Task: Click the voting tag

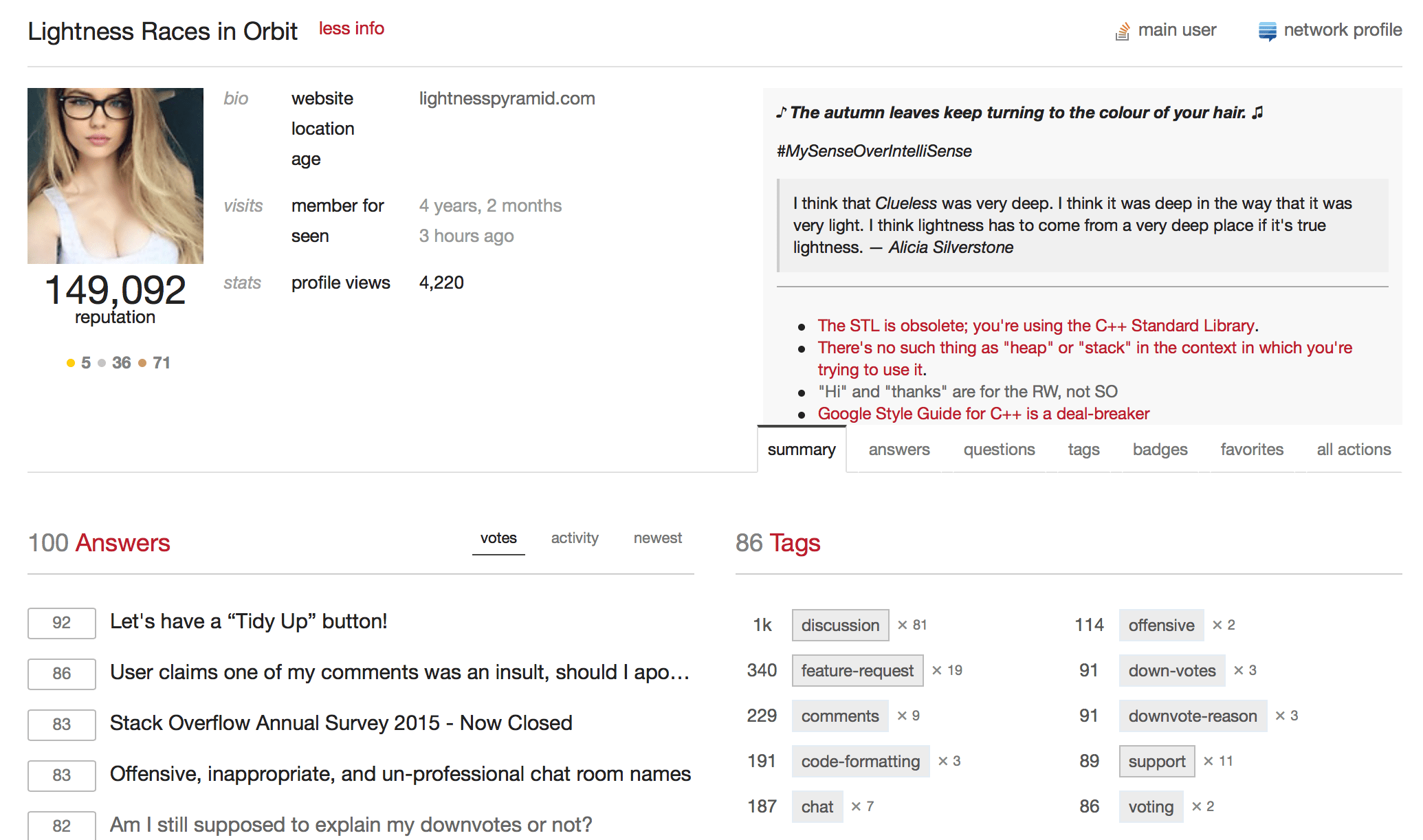Action: (x=1151, y=806)
